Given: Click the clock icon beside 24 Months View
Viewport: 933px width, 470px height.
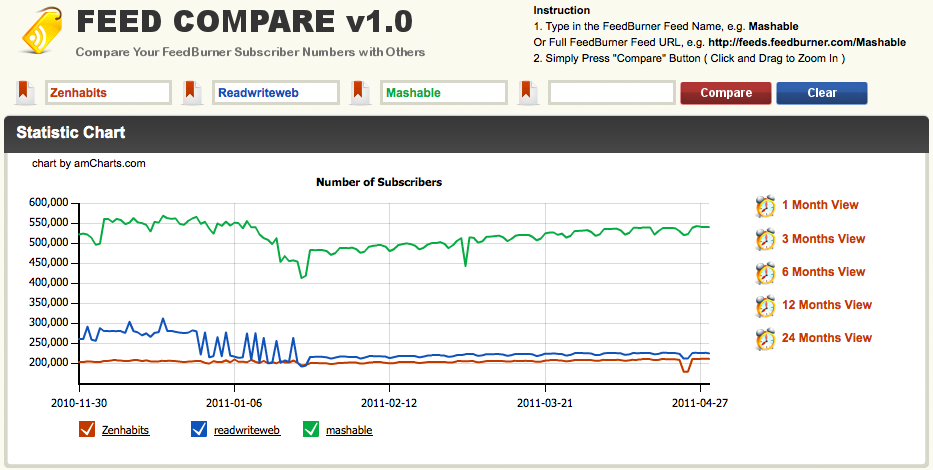Looking at the screenshot, I should [766, 338].
